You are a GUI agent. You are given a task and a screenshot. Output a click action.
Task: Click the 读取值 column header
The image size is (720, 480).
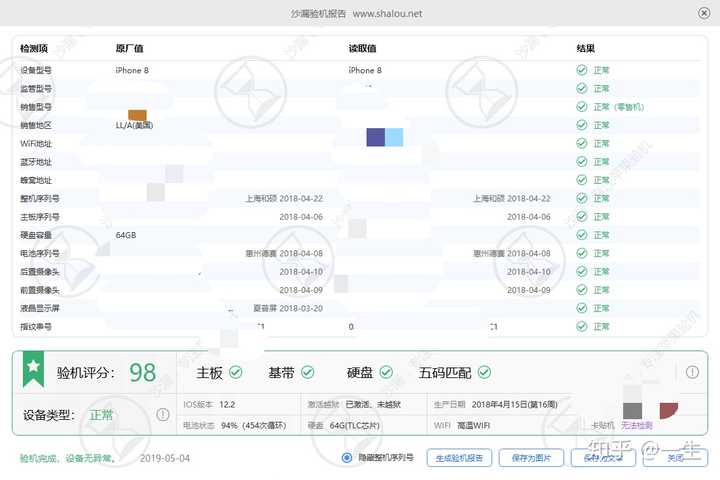(362, 48)
